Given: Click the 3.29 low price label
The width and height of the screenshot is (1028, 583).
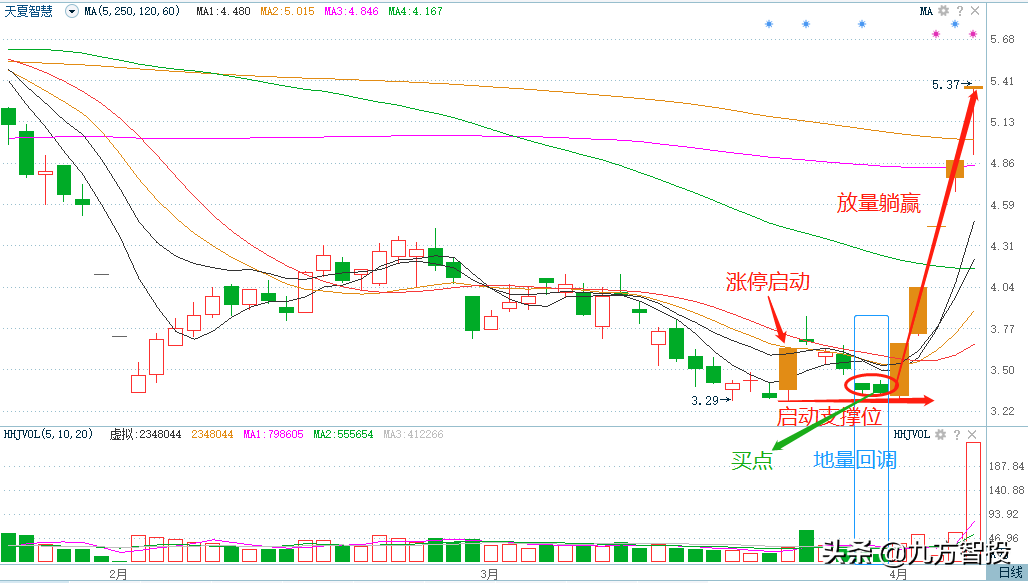Looking at the screenshot, I should [x=705, y=400].
